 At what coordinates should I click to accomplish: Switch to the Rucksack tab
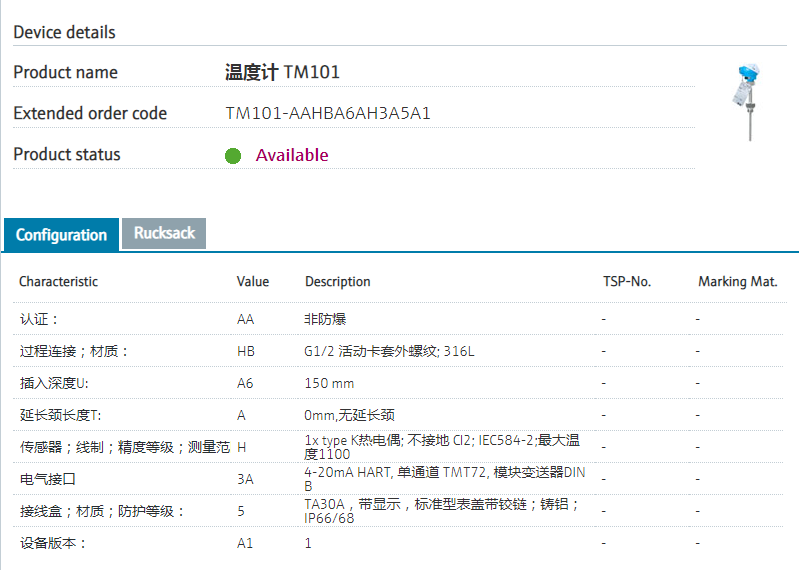tap(164, 233)
